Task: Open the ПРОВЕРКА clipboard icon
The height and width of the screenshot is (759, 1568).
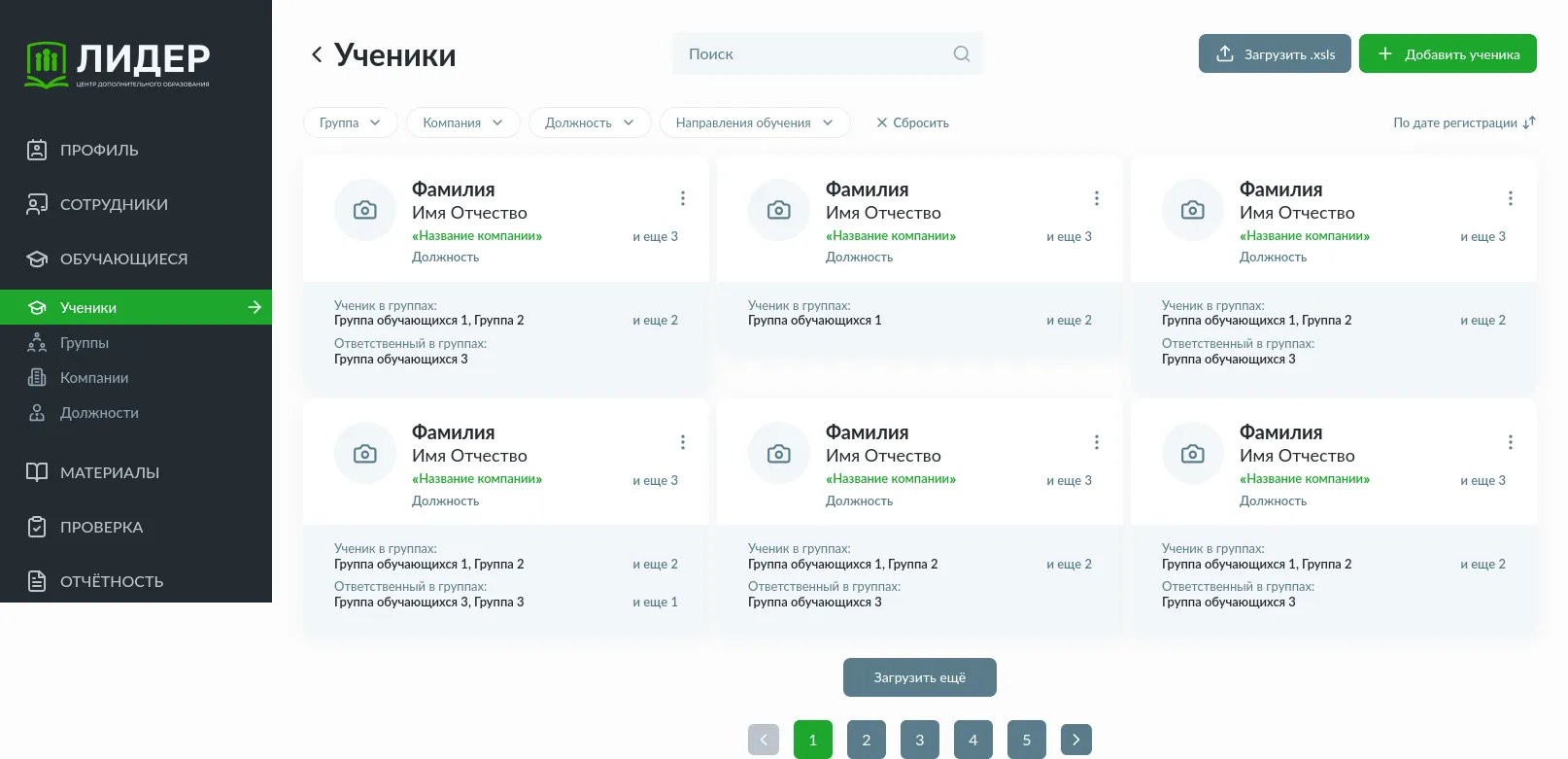Action: (37, 527)
